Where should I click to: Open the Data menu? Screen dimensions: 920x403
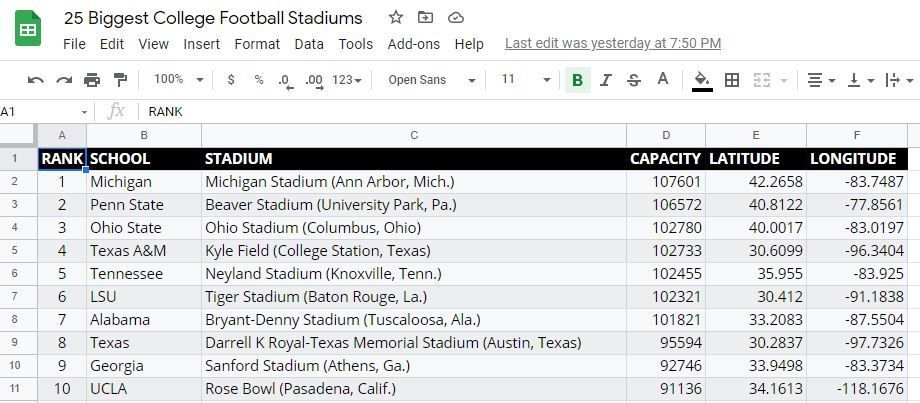tap(309, 44)
